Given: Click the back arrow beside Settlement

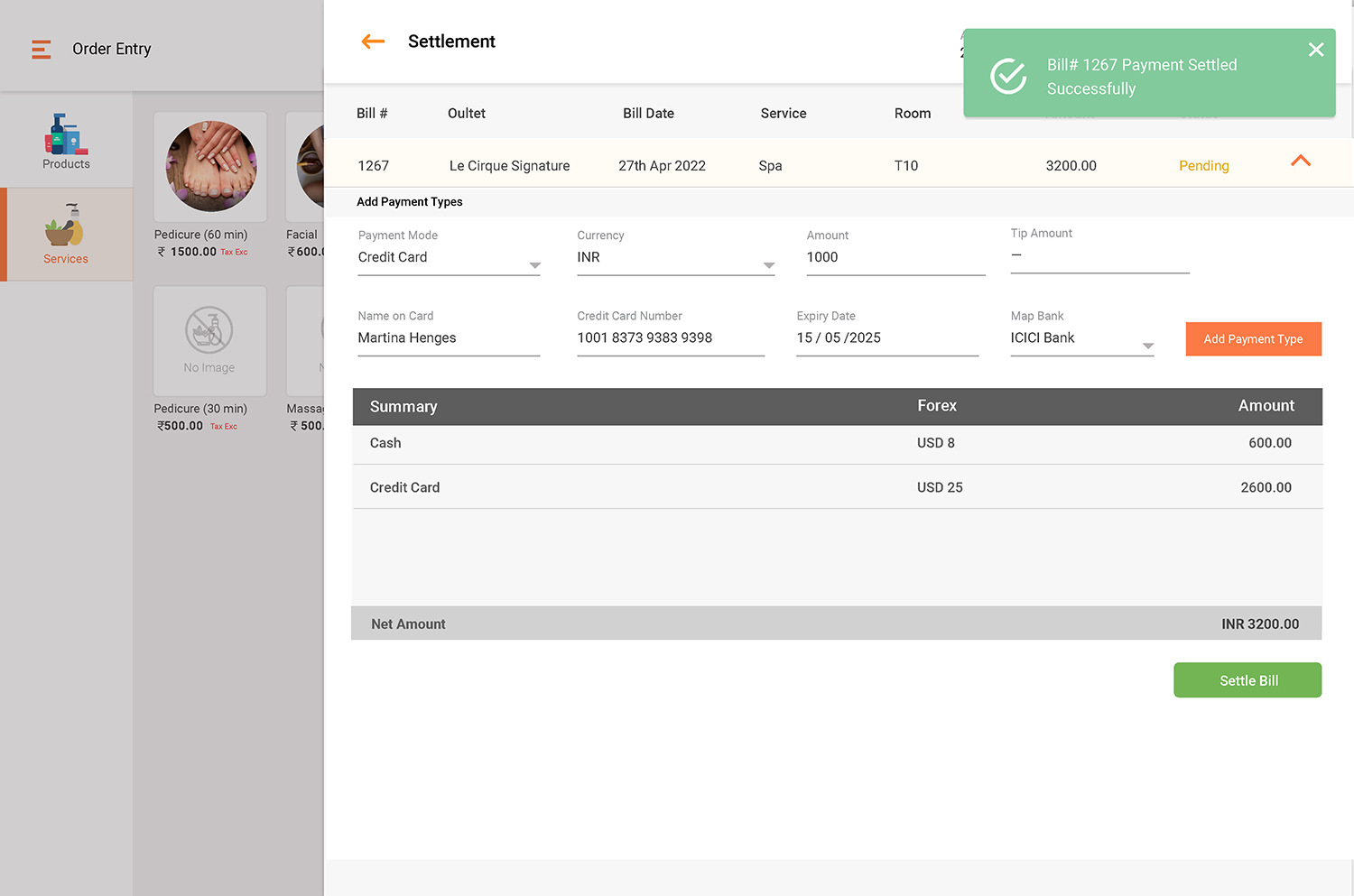Looking at the screenshot, I should (x=372, y=42).
